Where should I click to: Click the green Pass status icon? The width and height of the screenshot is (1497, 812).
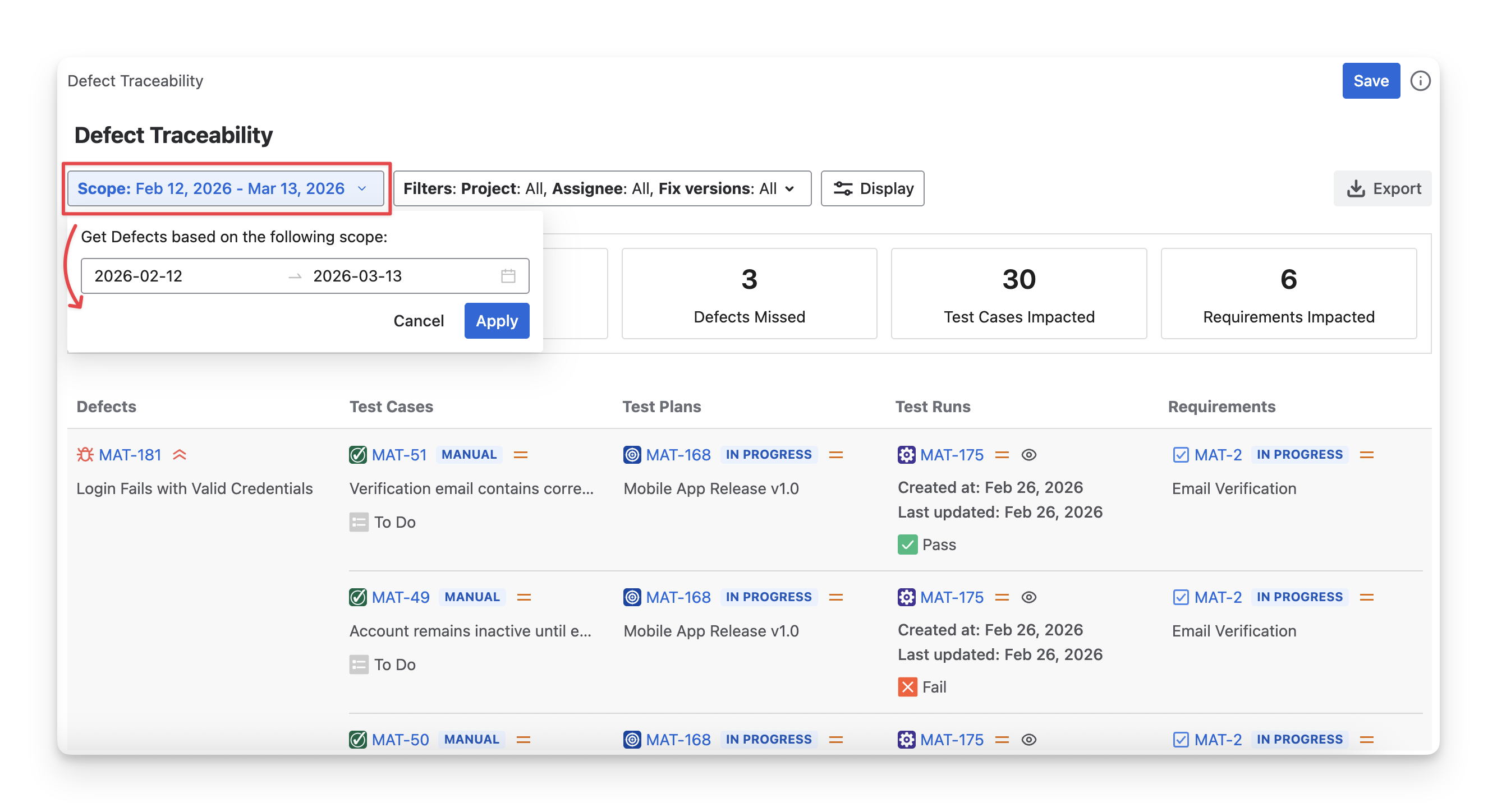[907, 545]
